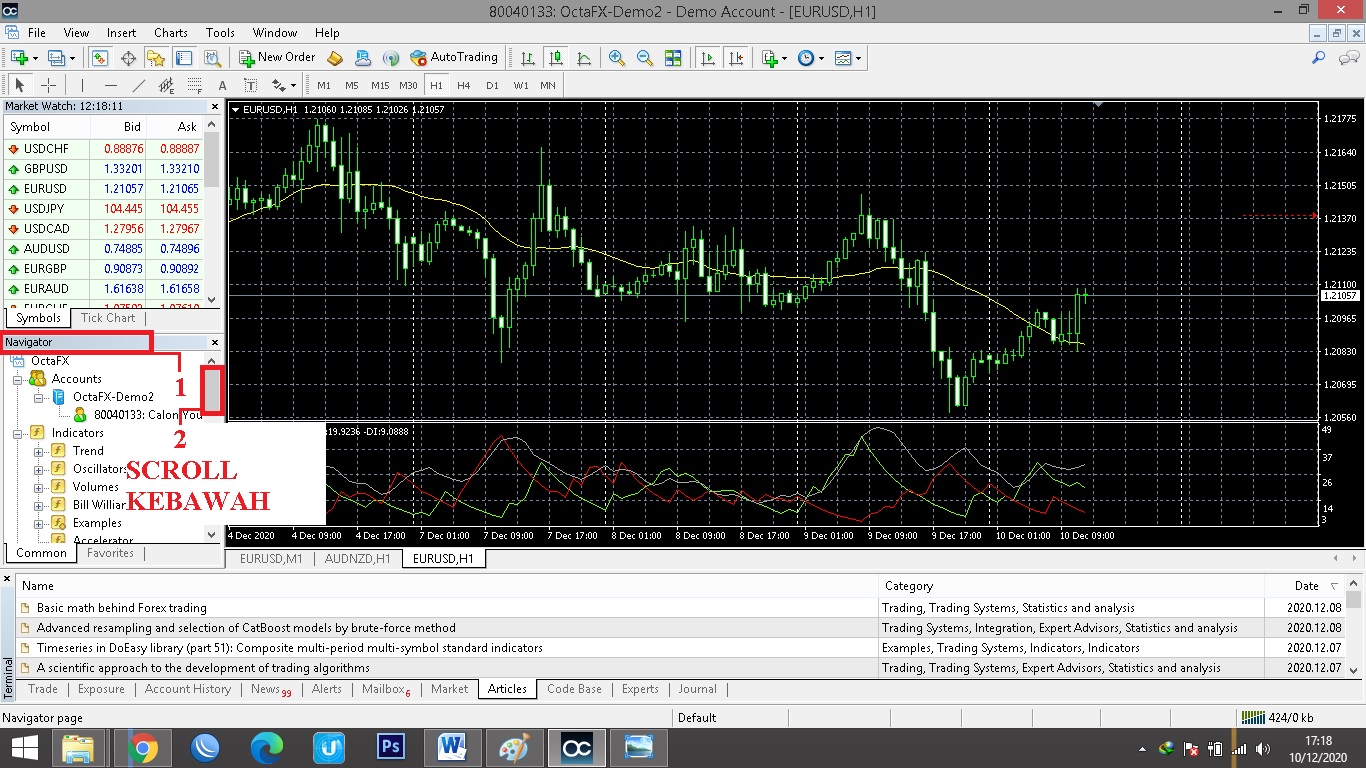Zoom in on the chart
1366x768 pixels.
[x=617, y=58]
